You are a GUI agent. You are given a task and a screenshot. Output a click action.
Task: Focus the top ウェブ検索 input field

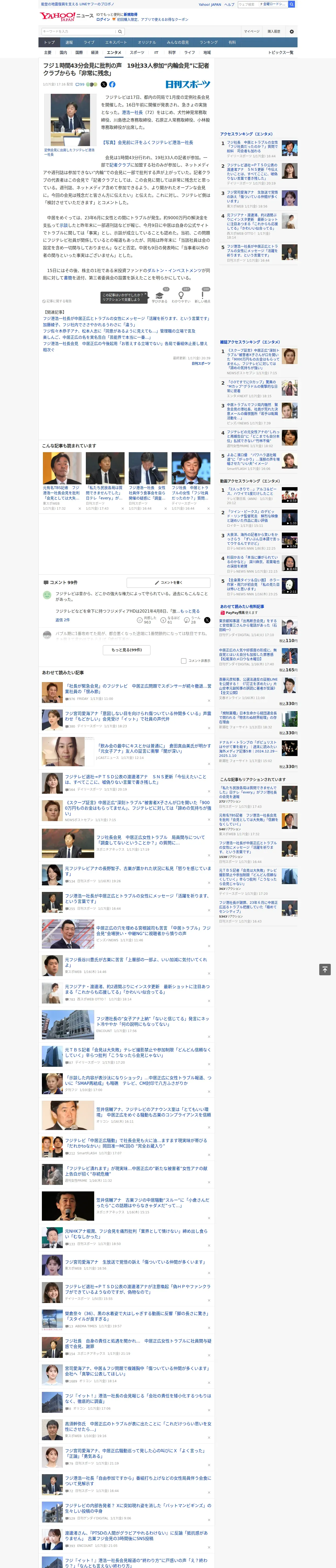click(x=248, y=4)
